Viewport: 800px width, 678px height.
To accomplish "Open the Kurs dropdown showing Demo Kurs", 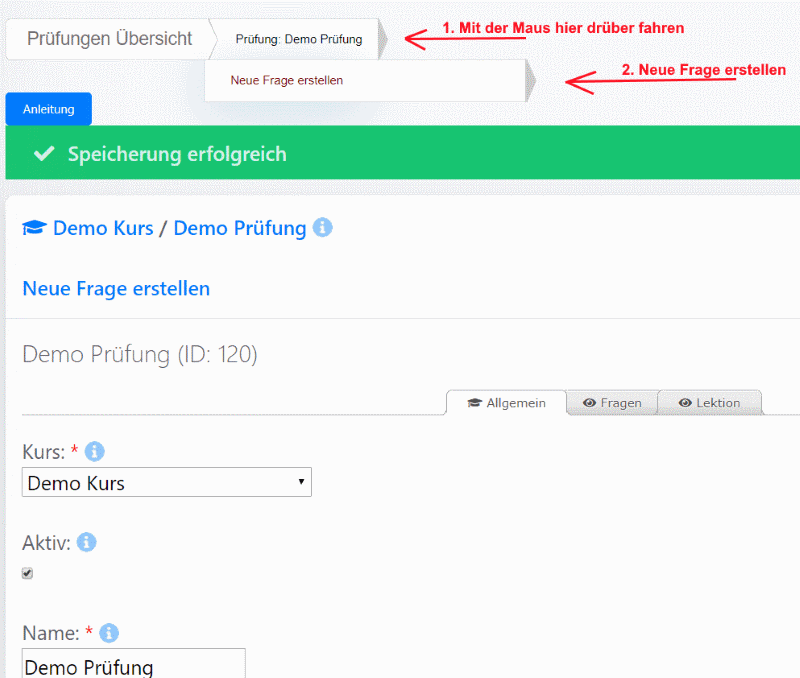I will pyautogui.click(x=166, y=483).
